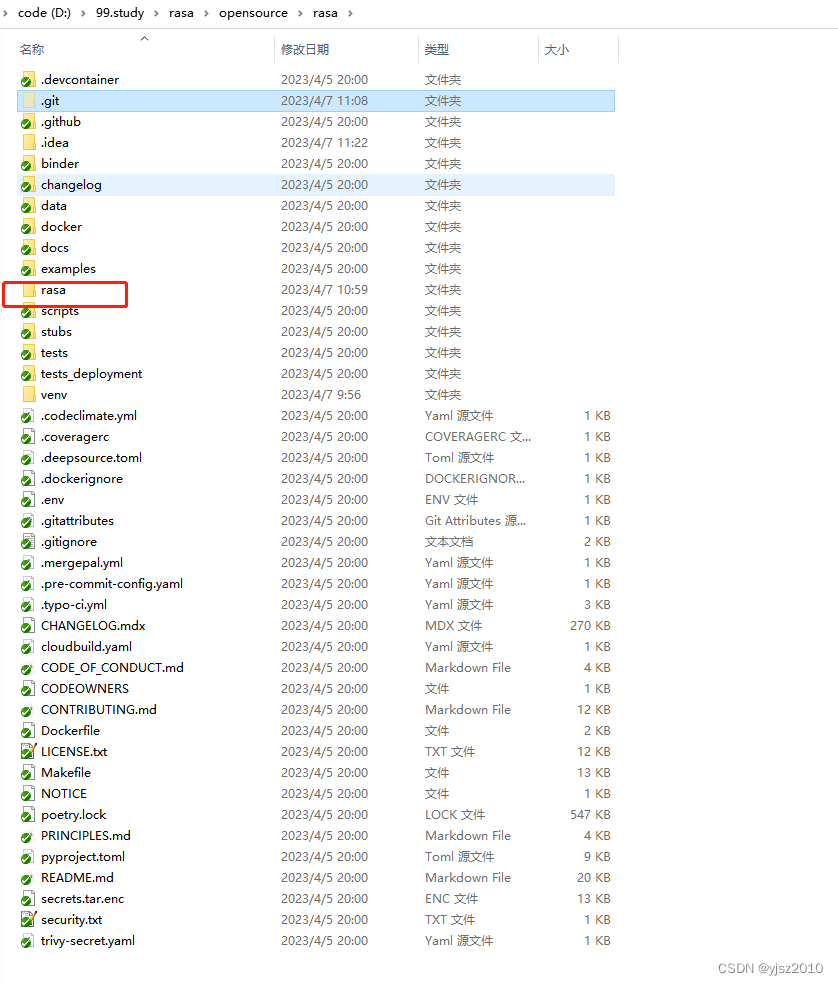Expand the chevron before code (D:) in path

point(5,13)
